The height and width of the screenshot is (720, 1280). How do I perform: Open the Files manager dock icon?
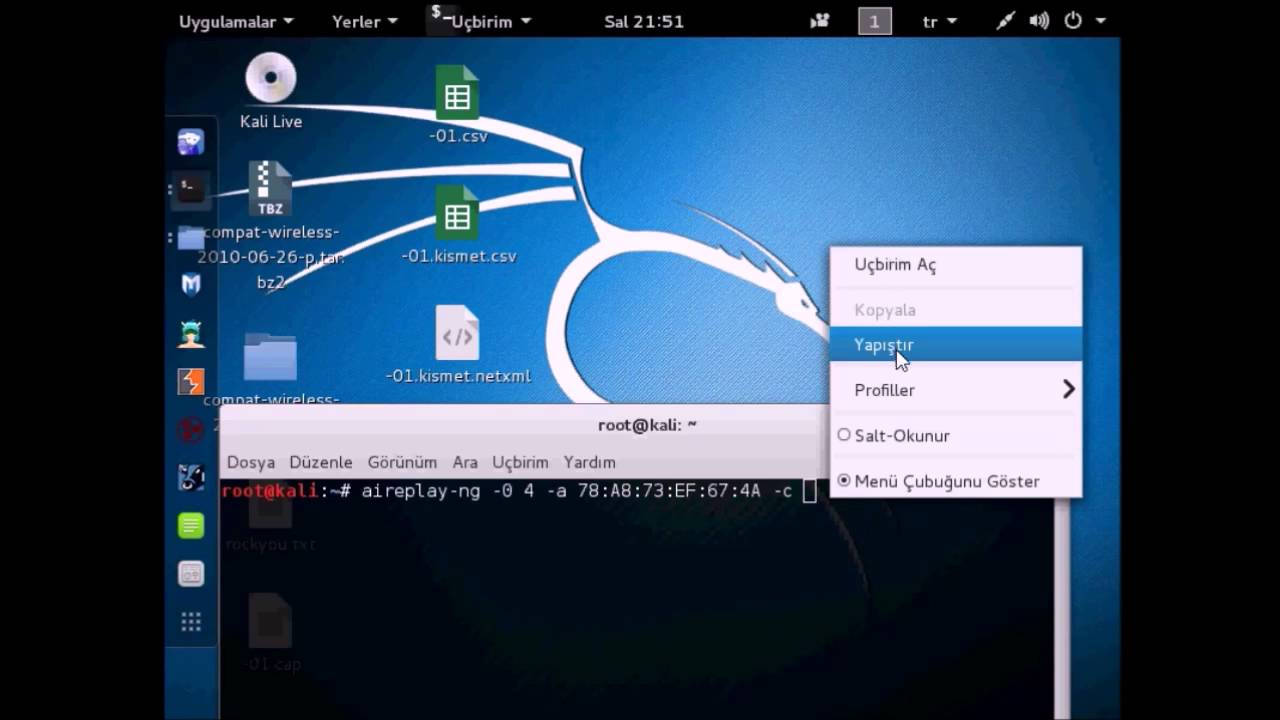point(190,237)
